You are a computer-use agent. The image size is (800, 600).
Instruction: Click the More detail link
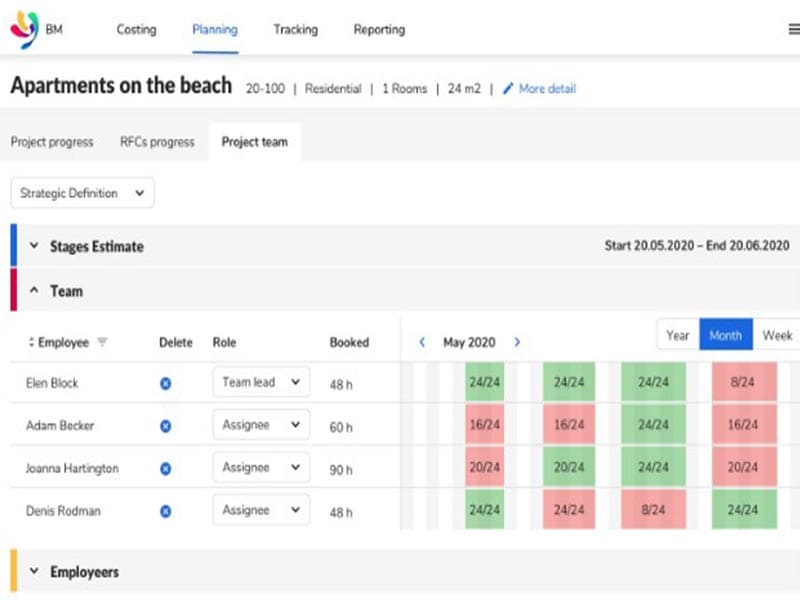coord(539,89)
